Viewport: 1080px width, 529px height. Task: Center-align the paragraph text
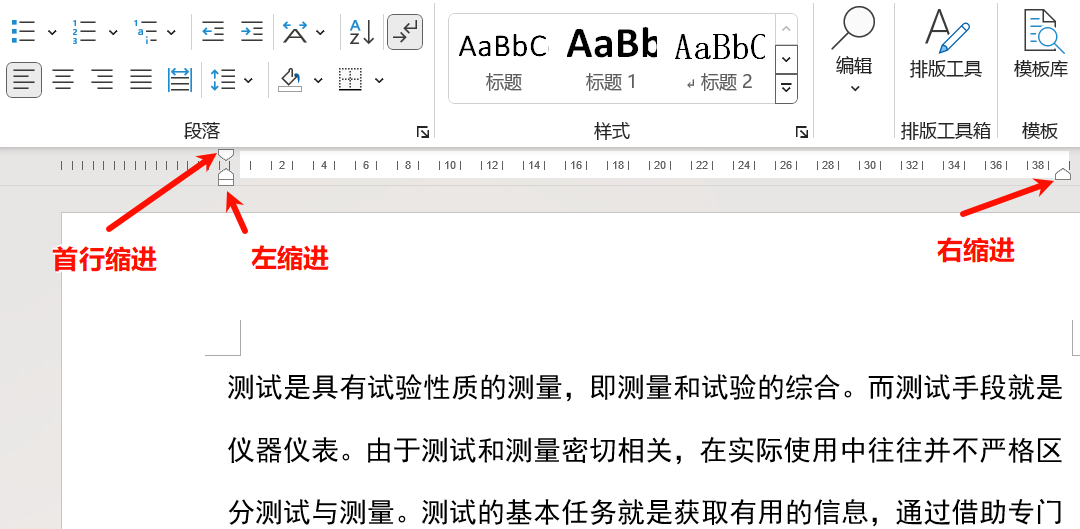(x=64, y=80)
